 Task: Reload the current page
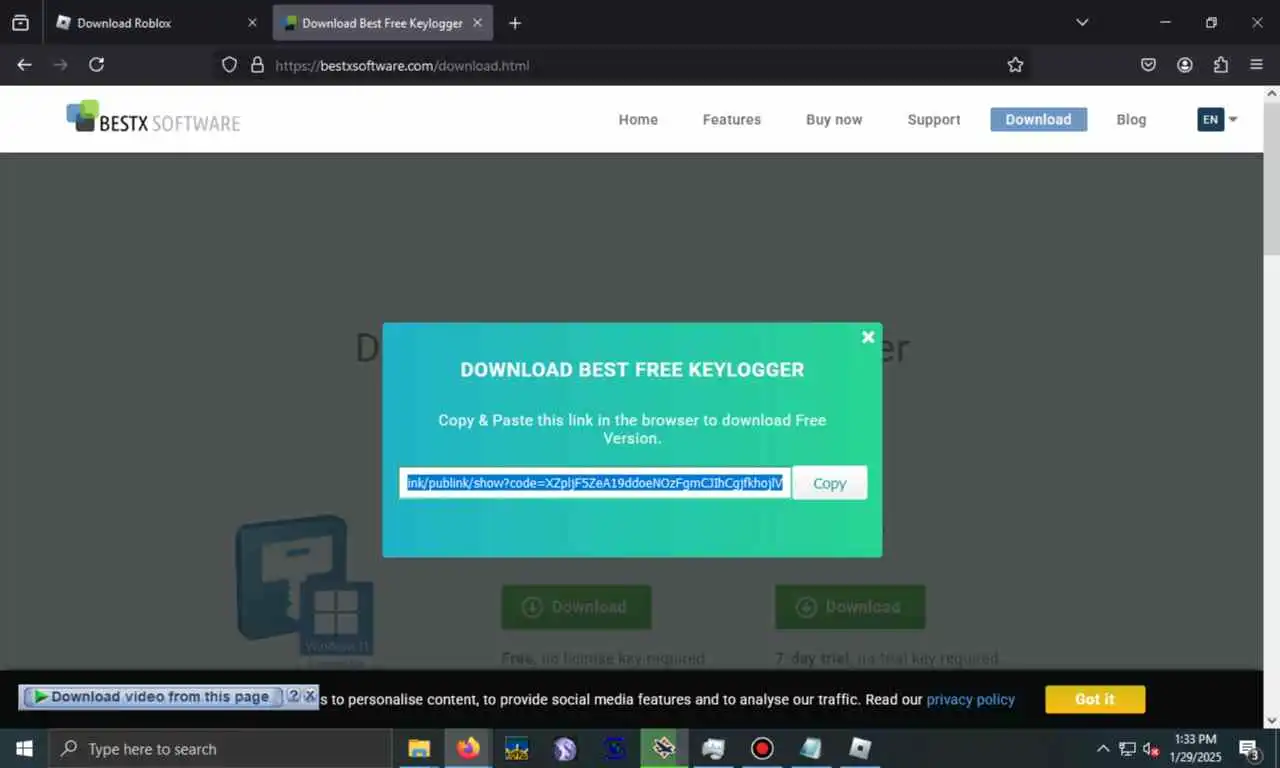click(x=96, y=65)
